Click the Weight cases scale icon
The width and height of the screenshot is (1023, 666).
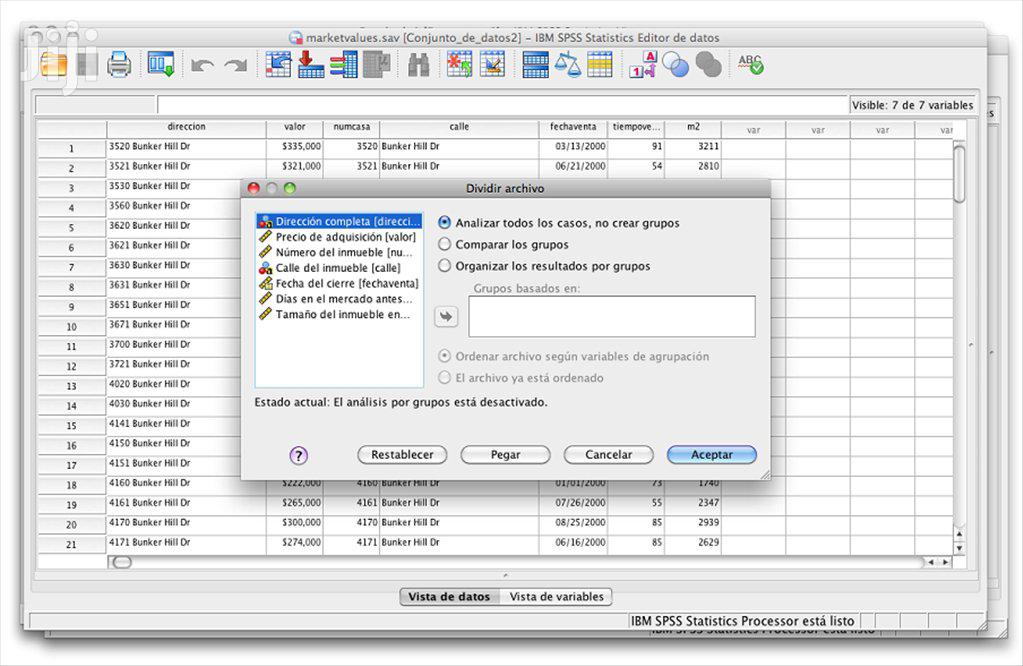(568, 65)
